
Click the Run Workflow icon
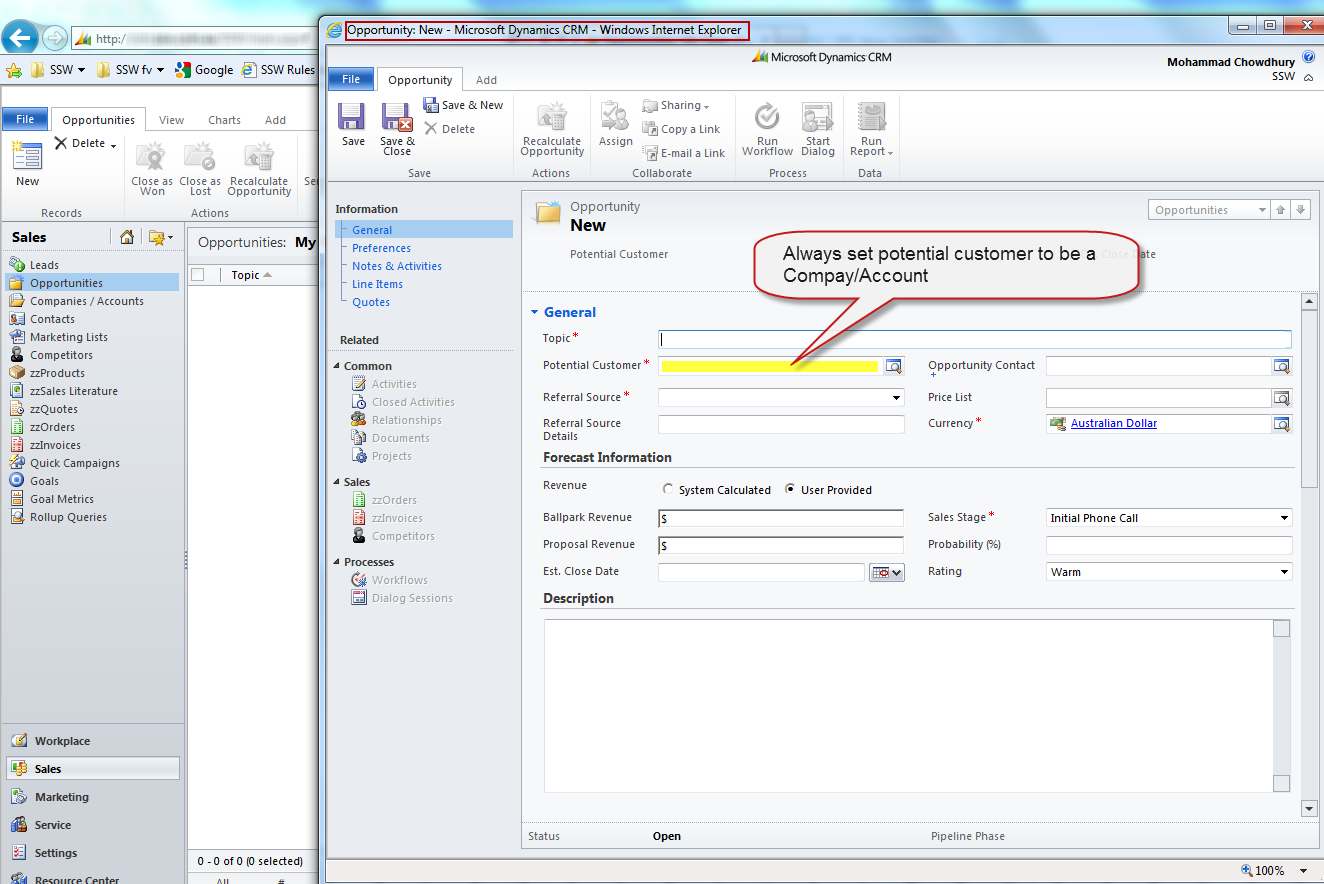[767, 116]
